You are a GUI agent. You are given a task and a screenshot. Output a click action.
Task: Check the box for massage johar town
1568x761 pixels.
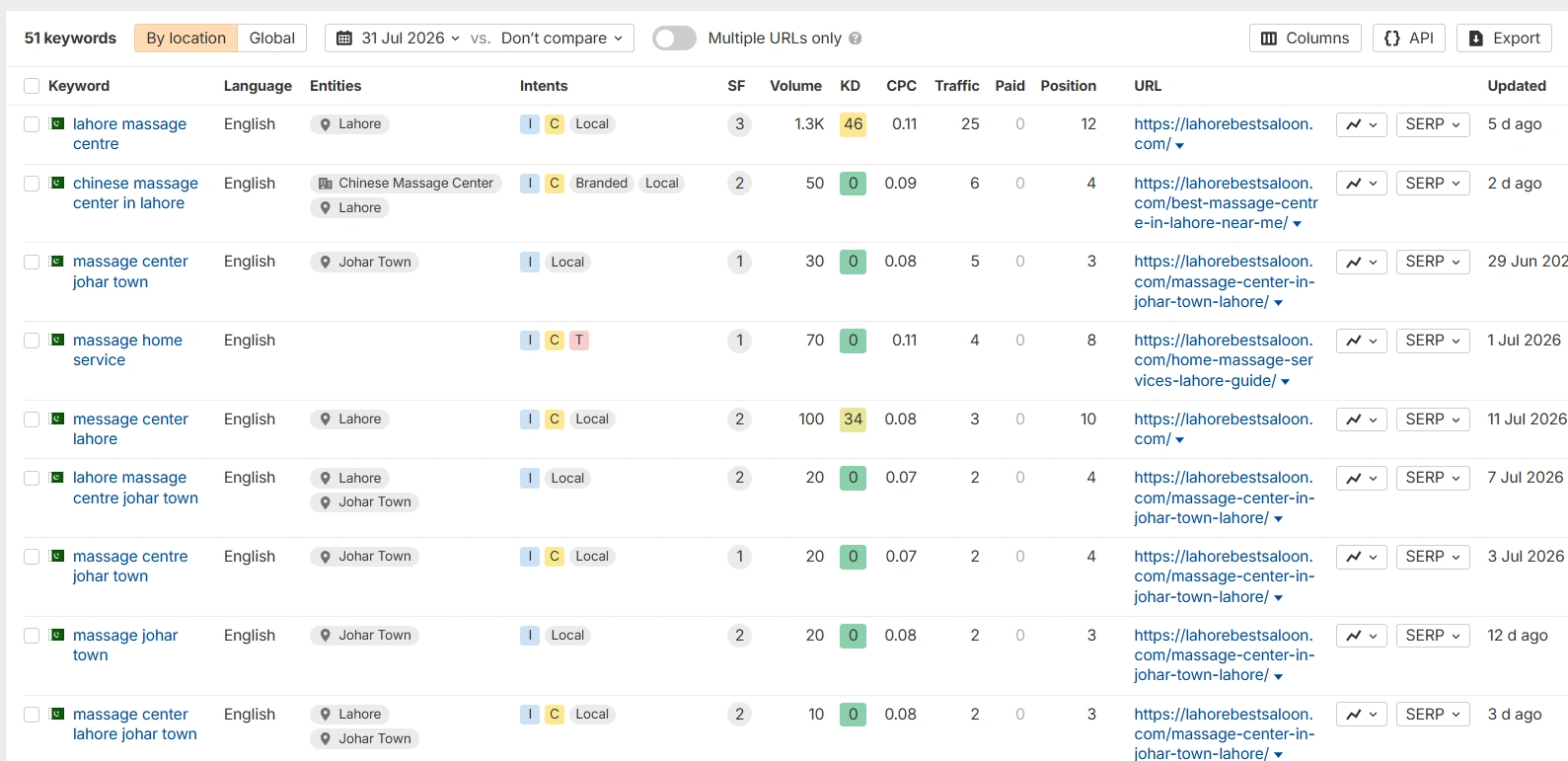coord(32,636)
